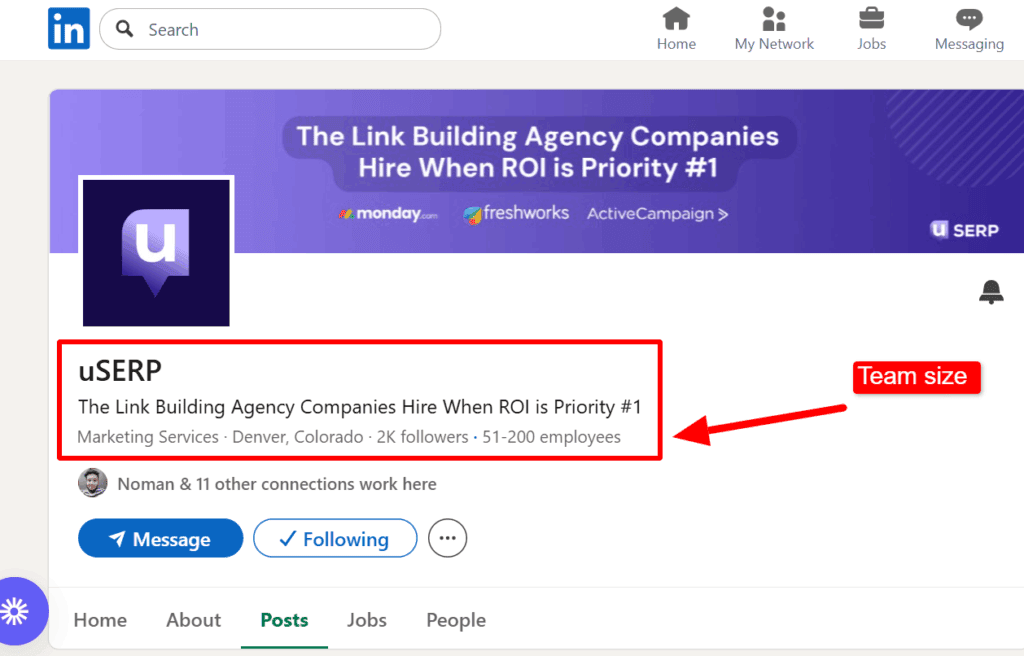Screen dimensions: 1024x656
Task: Open the company Jobs tab
Action: pyautogui.click(x=367, y=620)
